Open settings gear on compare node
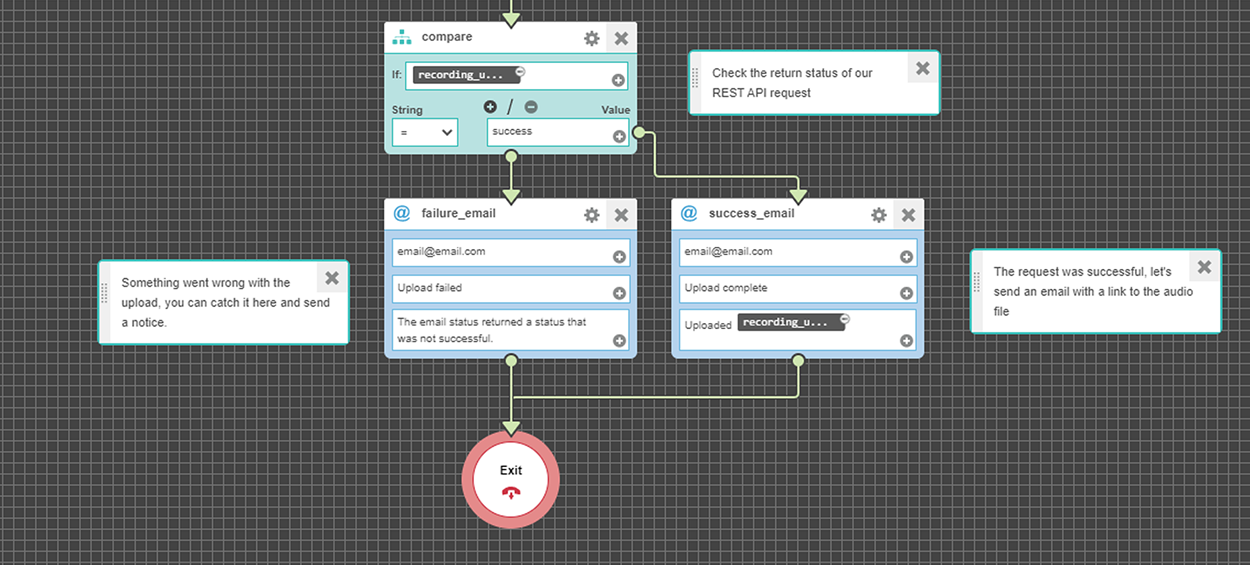 592,38
